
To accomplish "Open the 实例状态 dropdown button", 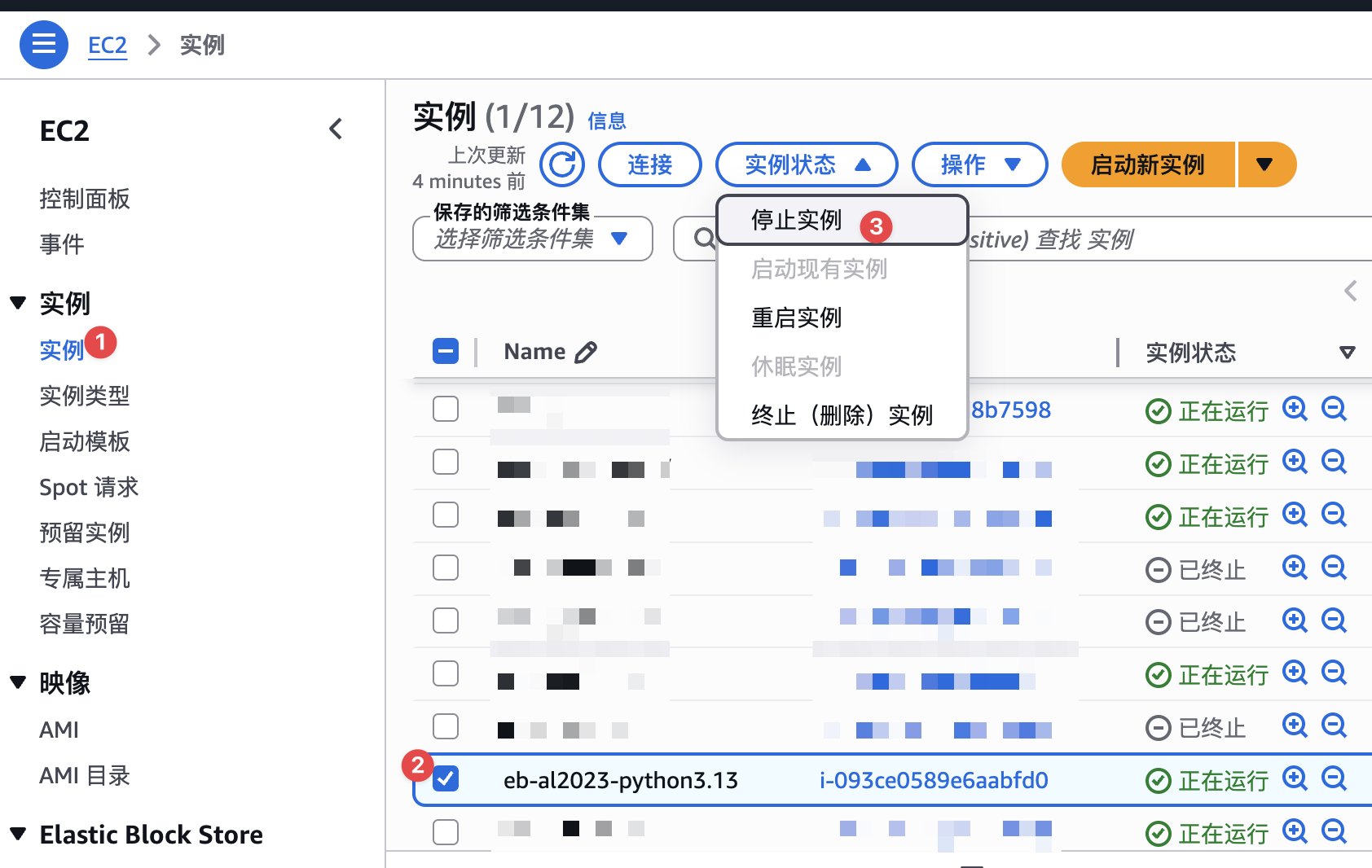I will [807, 164].
